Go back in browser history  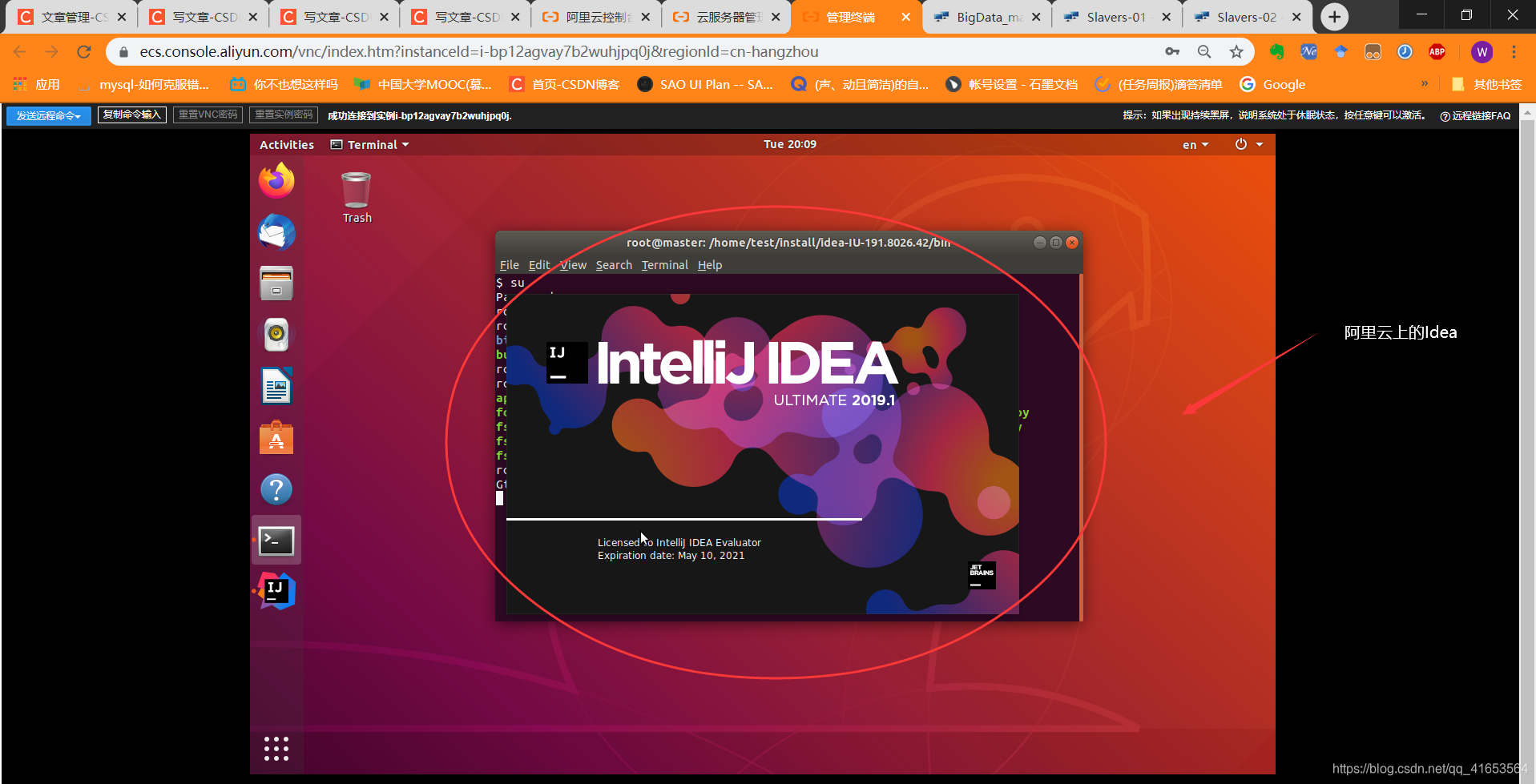pyautogui.click(x=19, y=52)
